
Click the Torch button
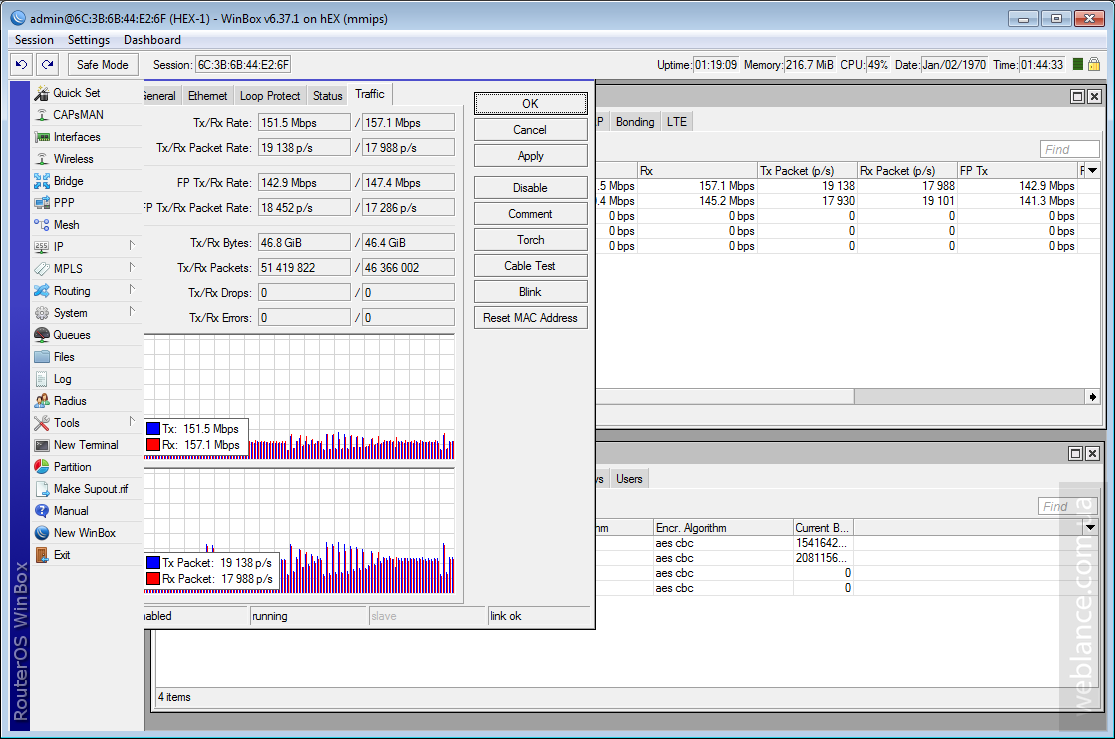[530, 240]
